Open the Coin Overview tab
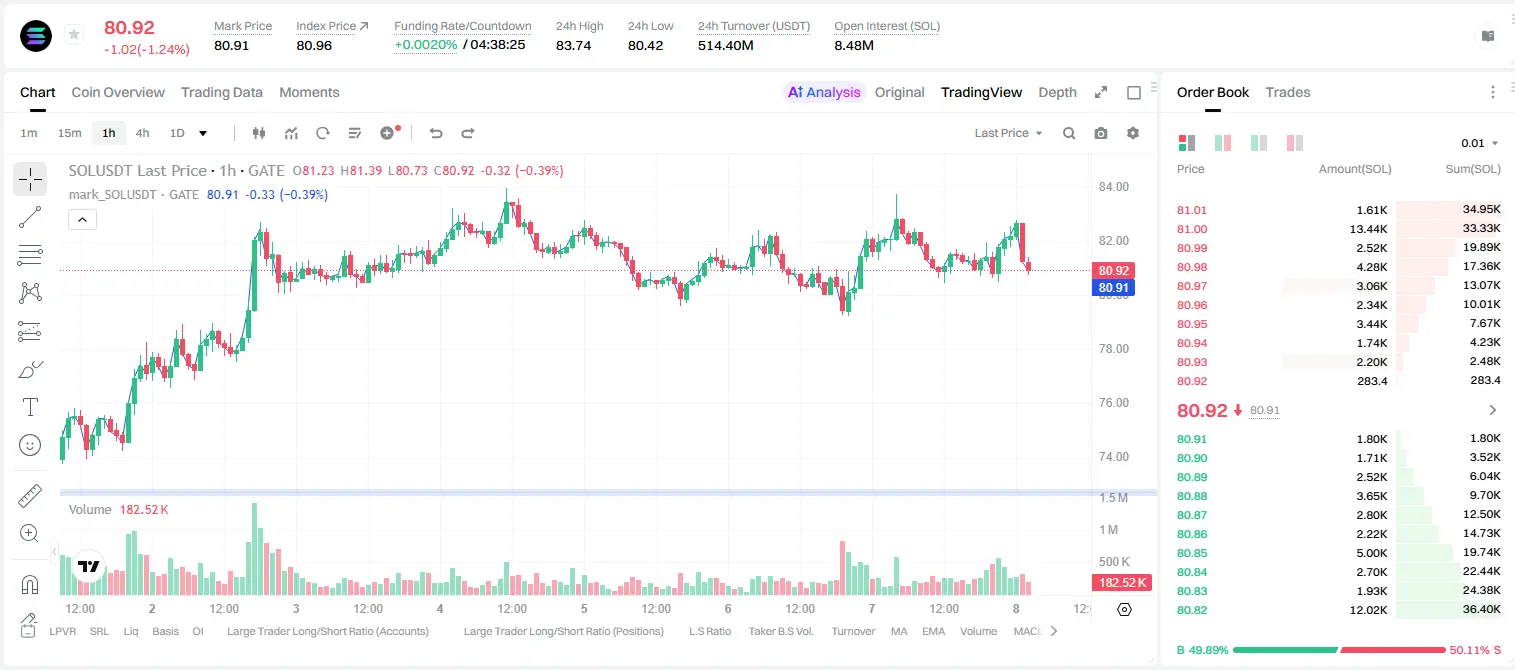The height and width of the screenshot is (670, 1515). [x=118, y=92]
